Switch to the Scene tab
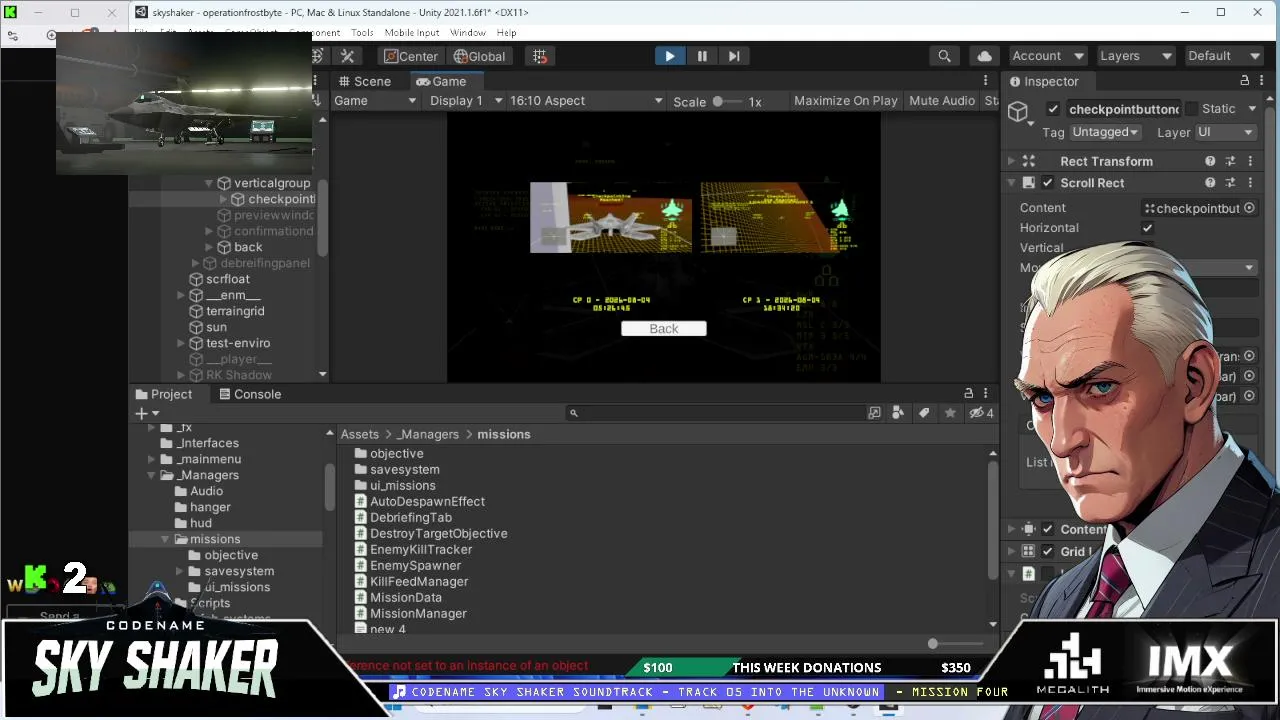1280x720 pixels. 365,81
